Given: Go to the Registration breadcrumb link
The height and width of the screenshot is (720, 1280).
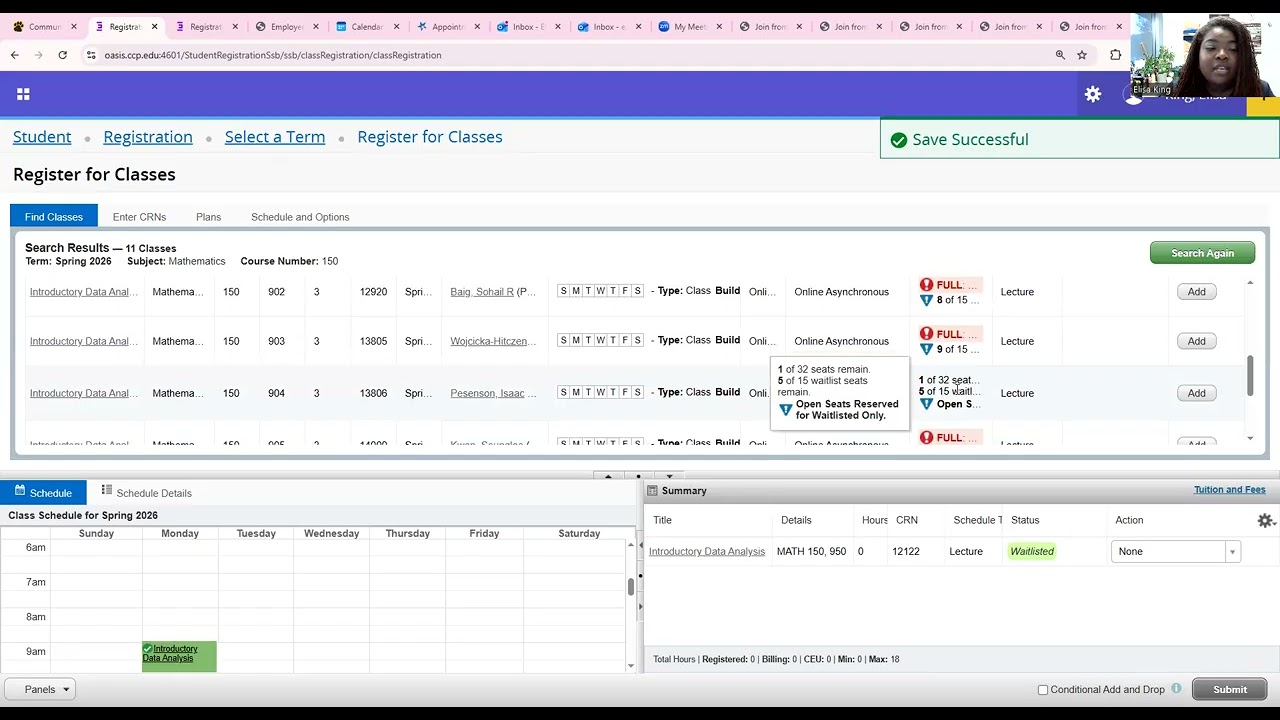Looking at the screenshot, I should click(x=148, y=137).
